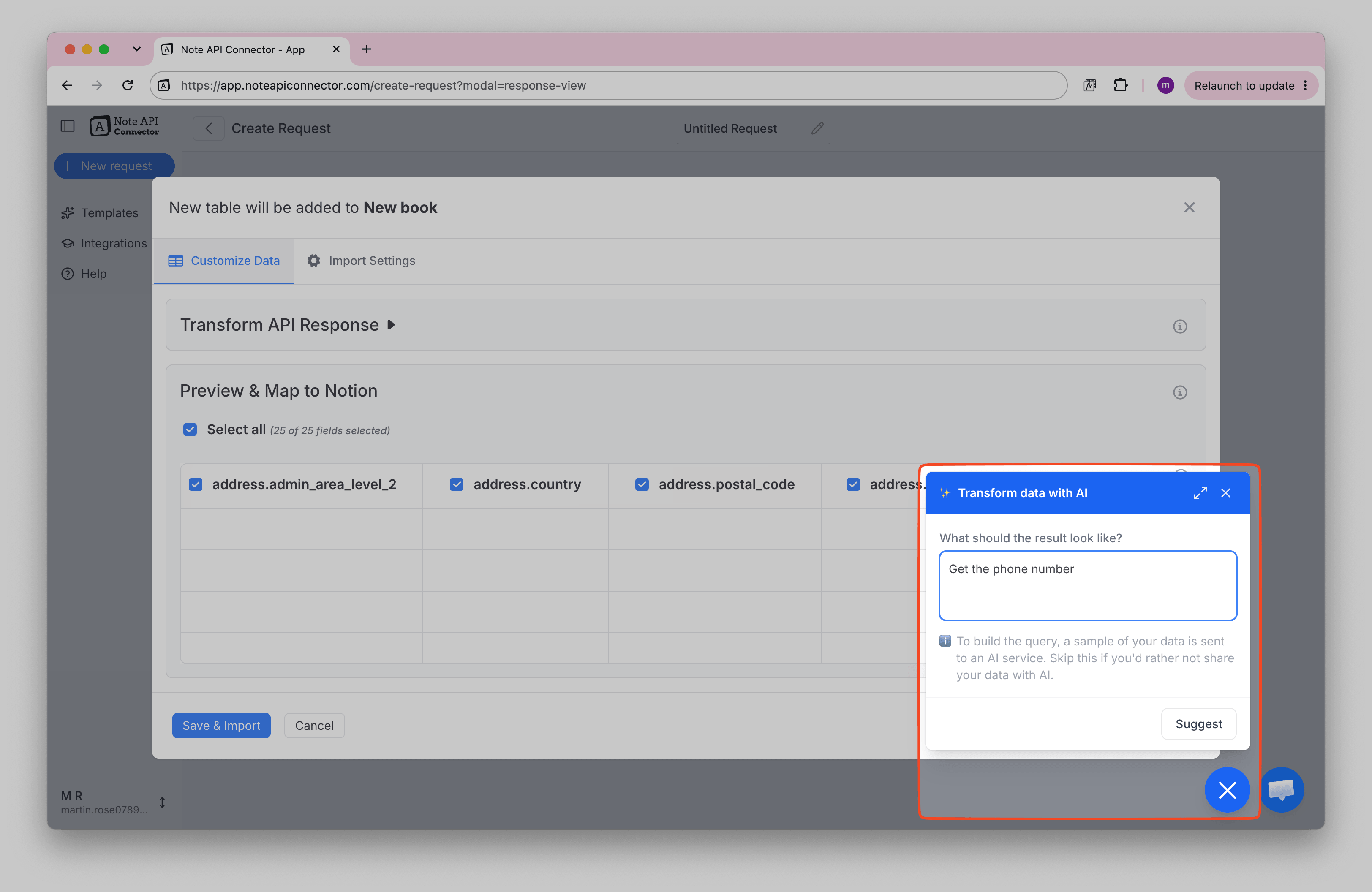The width and height of the screenshot is (1372, 892).
Task: Click the Suggest button
Action: coord(1198,724)
